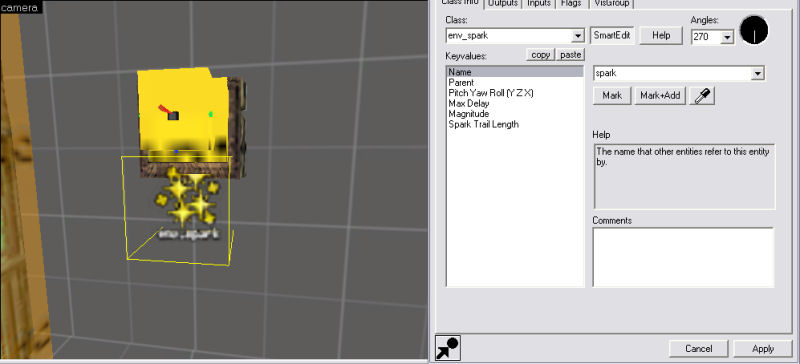800x364 pixels.
Task: Select the Pitch Yaw Roll (Y Z X) row
Action: [515, 93]
